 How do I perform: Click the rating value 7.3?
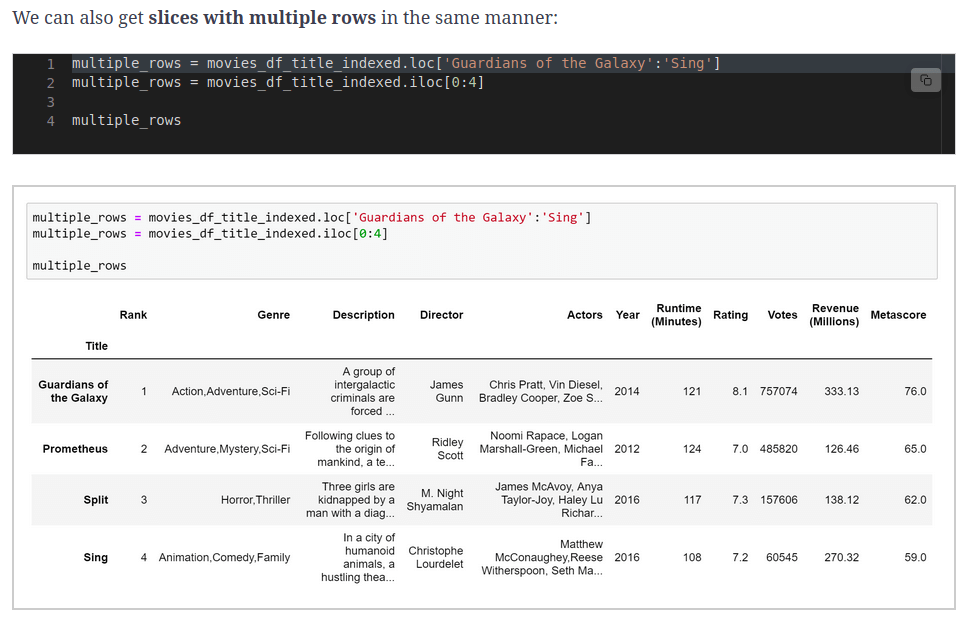740,500
